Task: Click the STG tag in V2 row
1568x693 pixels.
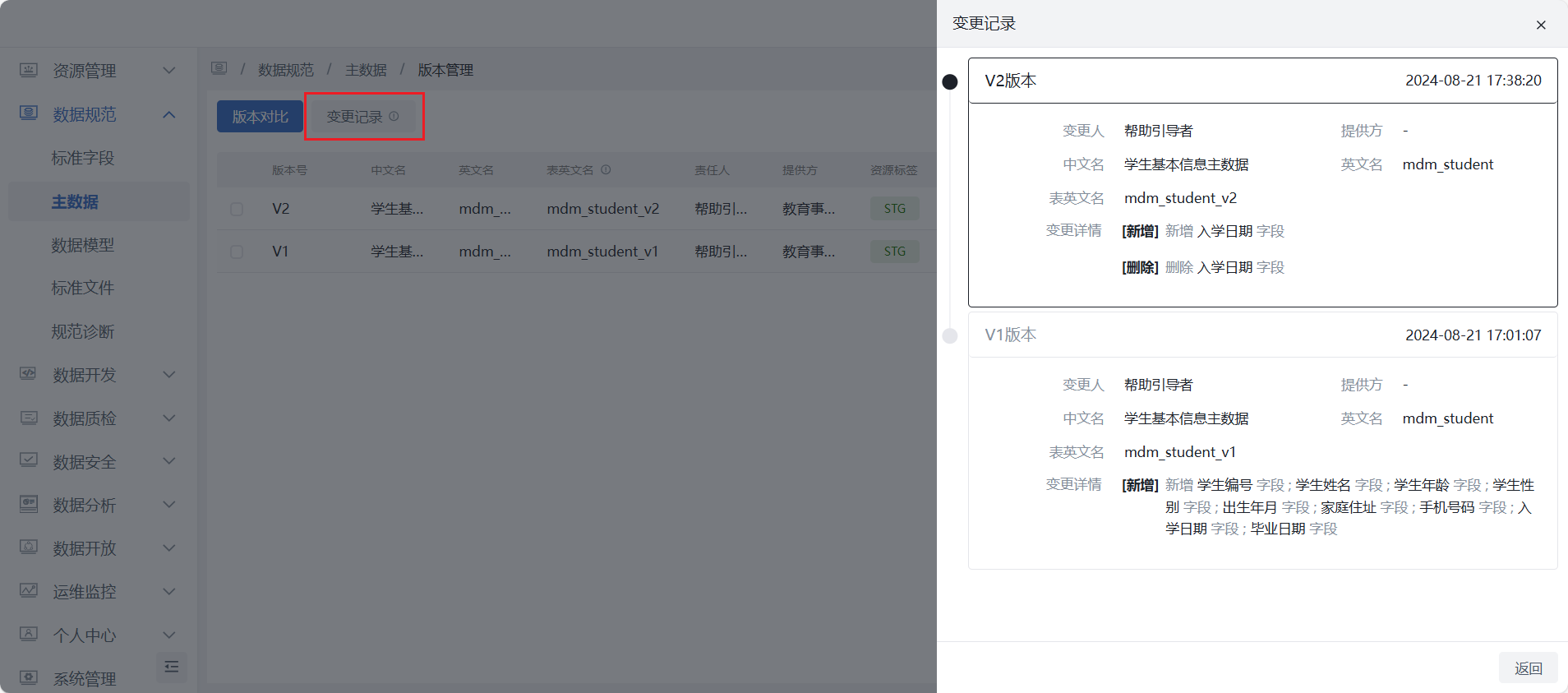Action: pyautogui.click(x=895, y=209)
